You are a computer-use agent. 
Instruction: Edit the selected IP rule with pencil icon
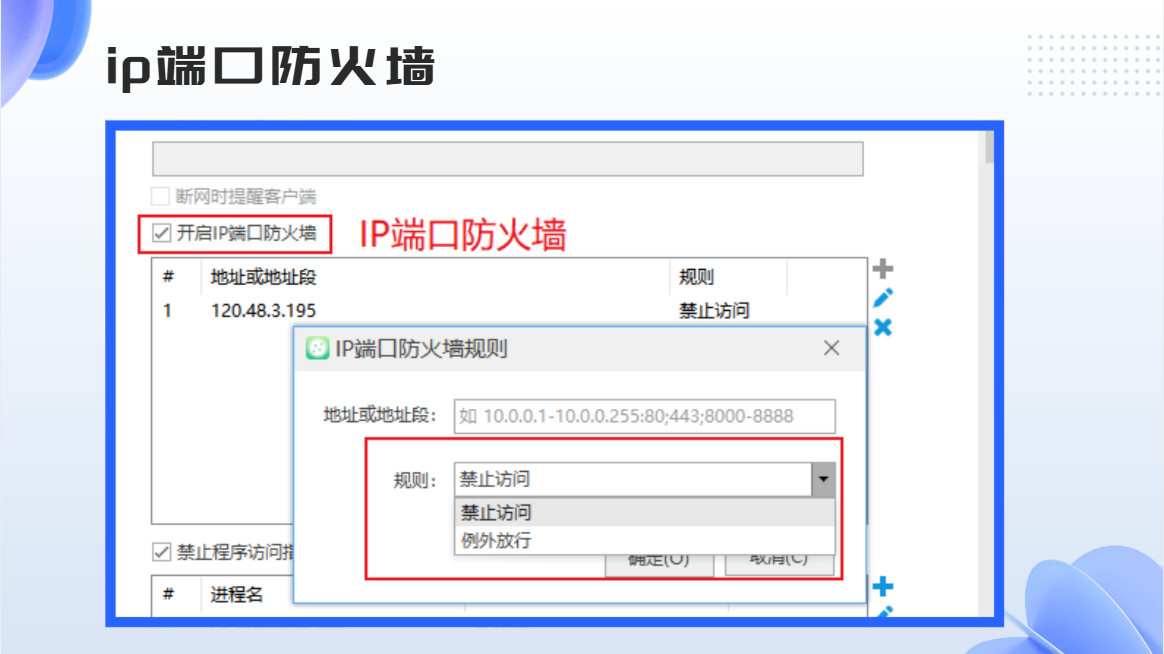pyautogui.click(x=883, y=298)
